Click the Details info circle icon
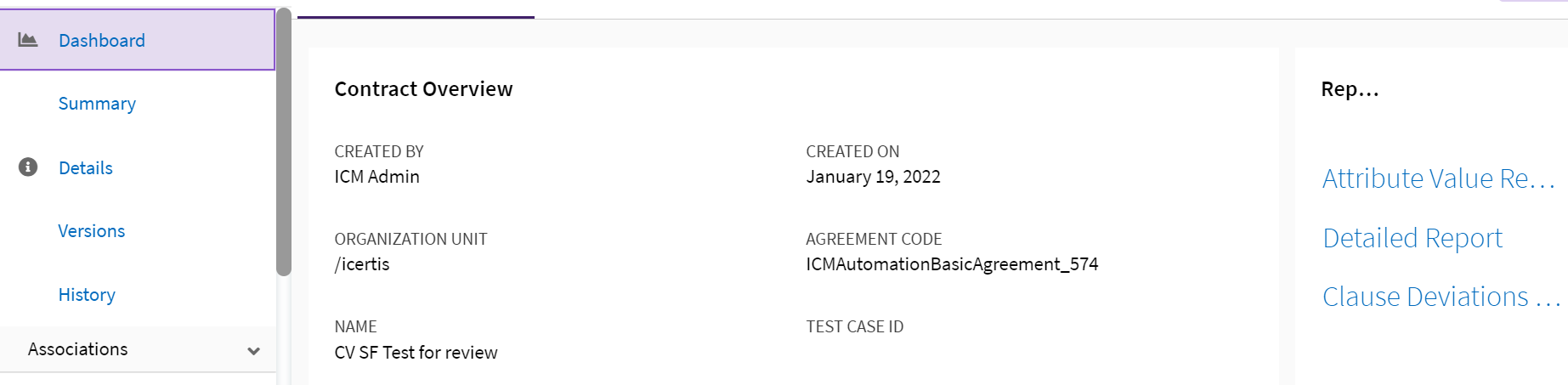Image resolution: width=1568 pixels, height=385 pixels. point(28,167)
